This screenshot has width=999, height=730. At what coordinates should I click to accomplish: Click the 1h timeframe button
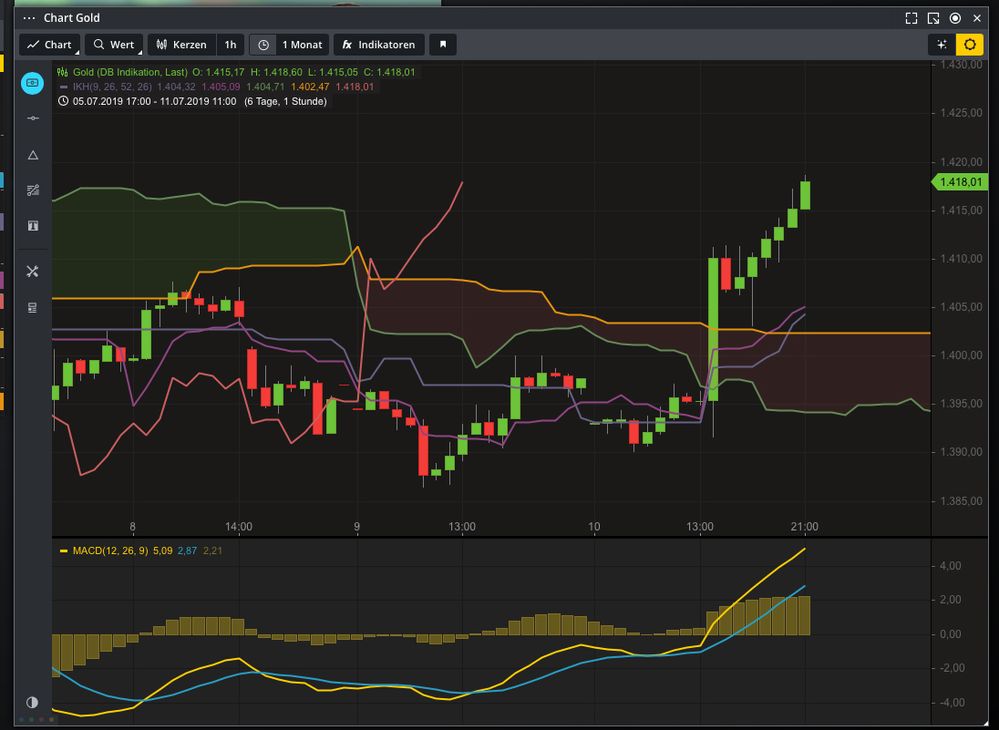click(229, 44)
